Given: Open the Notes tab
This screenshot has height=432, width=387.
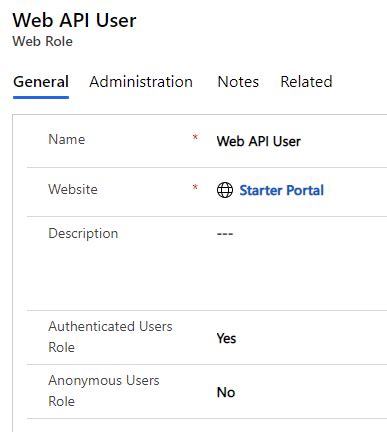Looking at the screenshot, I should click(238, 82).
